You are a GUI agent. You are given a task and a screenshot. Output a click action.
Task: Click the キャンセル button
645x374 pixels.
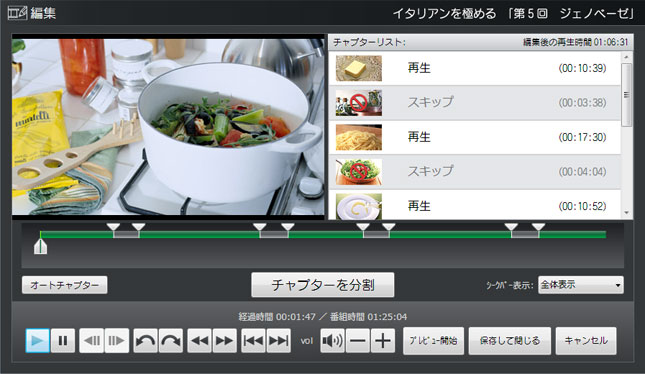[x=586, y=341]
